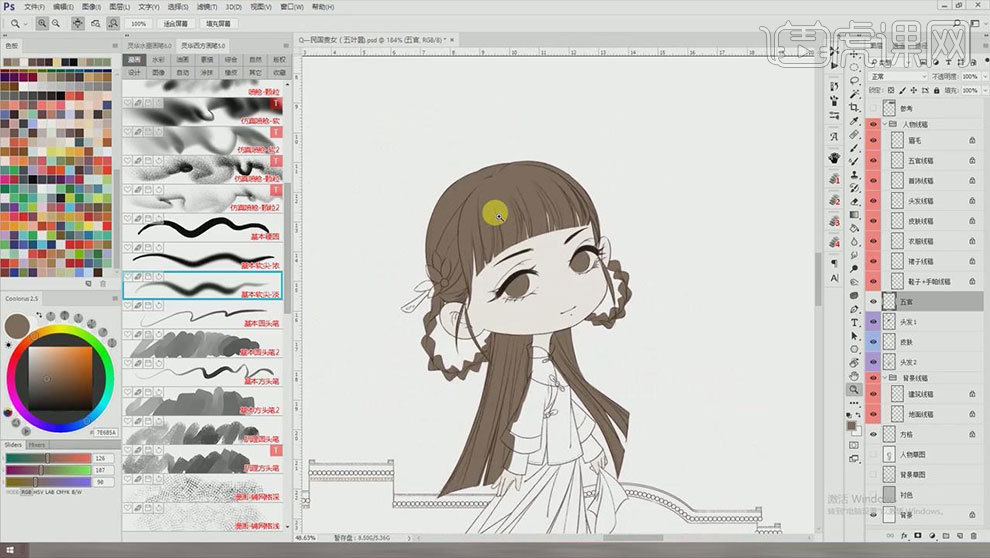Select the Gradient tool
This screenshot has height=558, width=990.
[854, 215]
